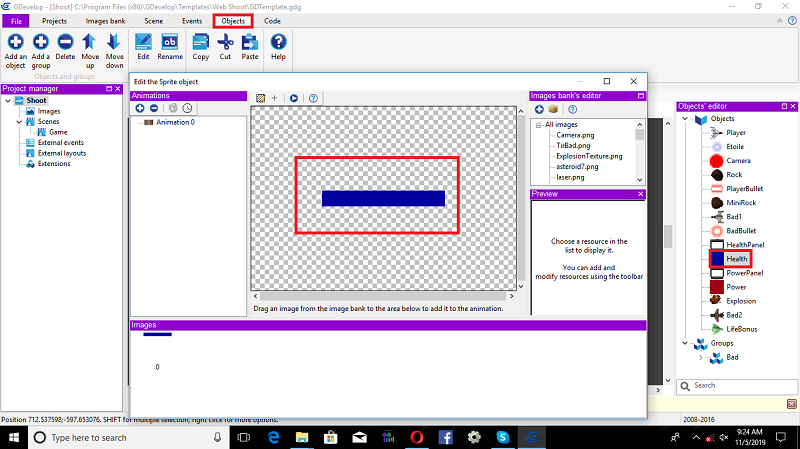800x449 pixels.
Task: Switch to the Events ribbon tab
Action: [x=192, y=21]
